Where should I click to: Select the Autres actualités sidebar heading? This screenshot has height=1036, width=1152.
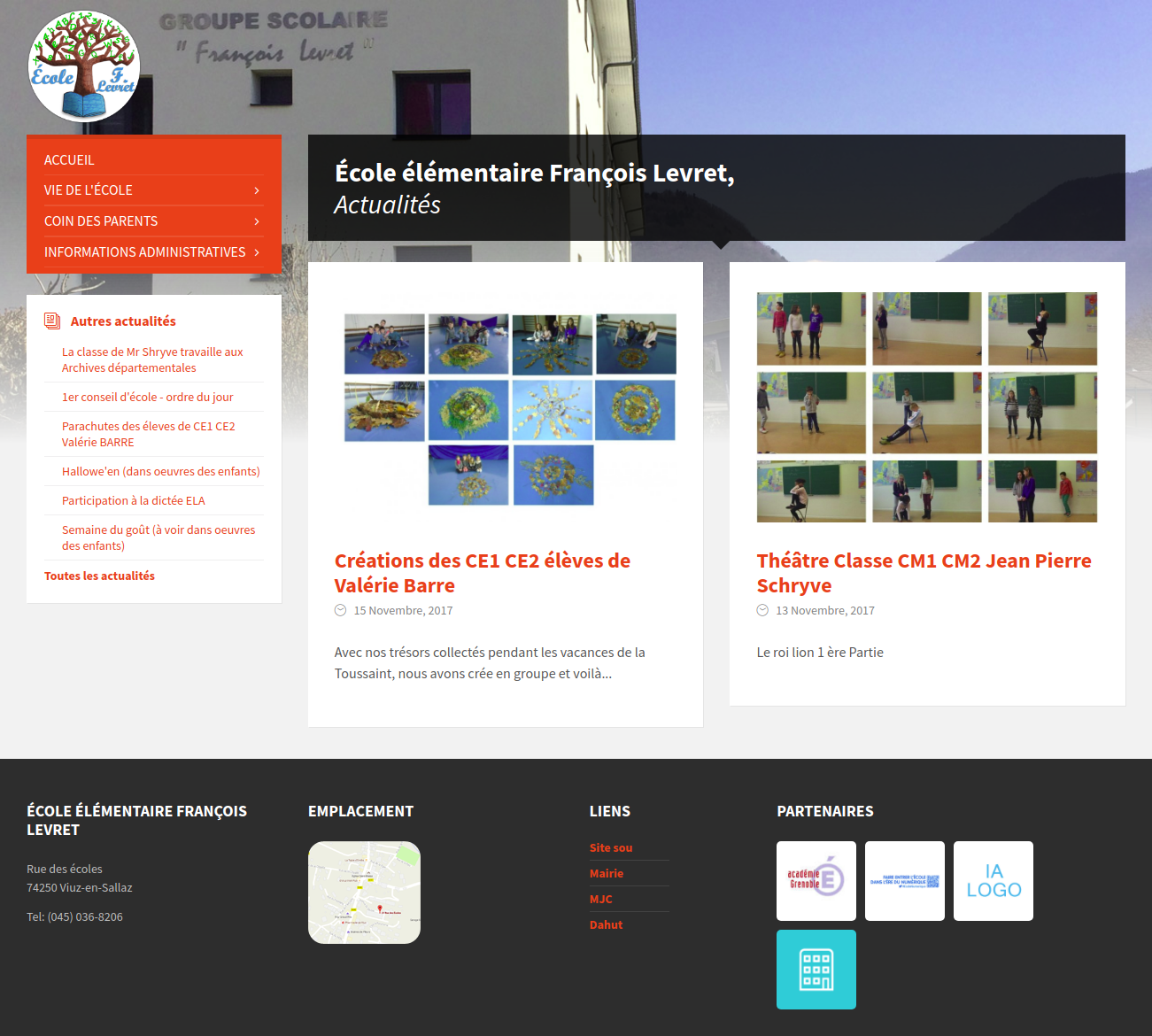pyautogui.click(x=123, y=321)
